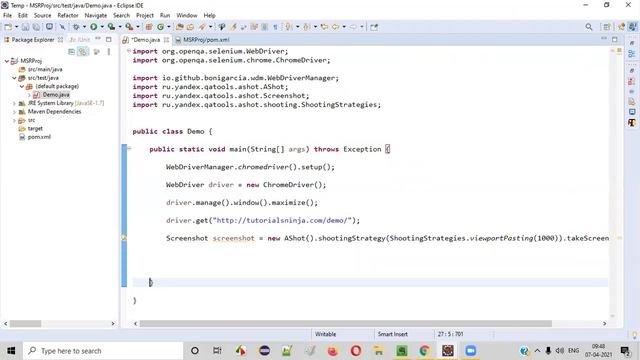Select the target folder
Screen dimensions: 640x360
point(35,129)
